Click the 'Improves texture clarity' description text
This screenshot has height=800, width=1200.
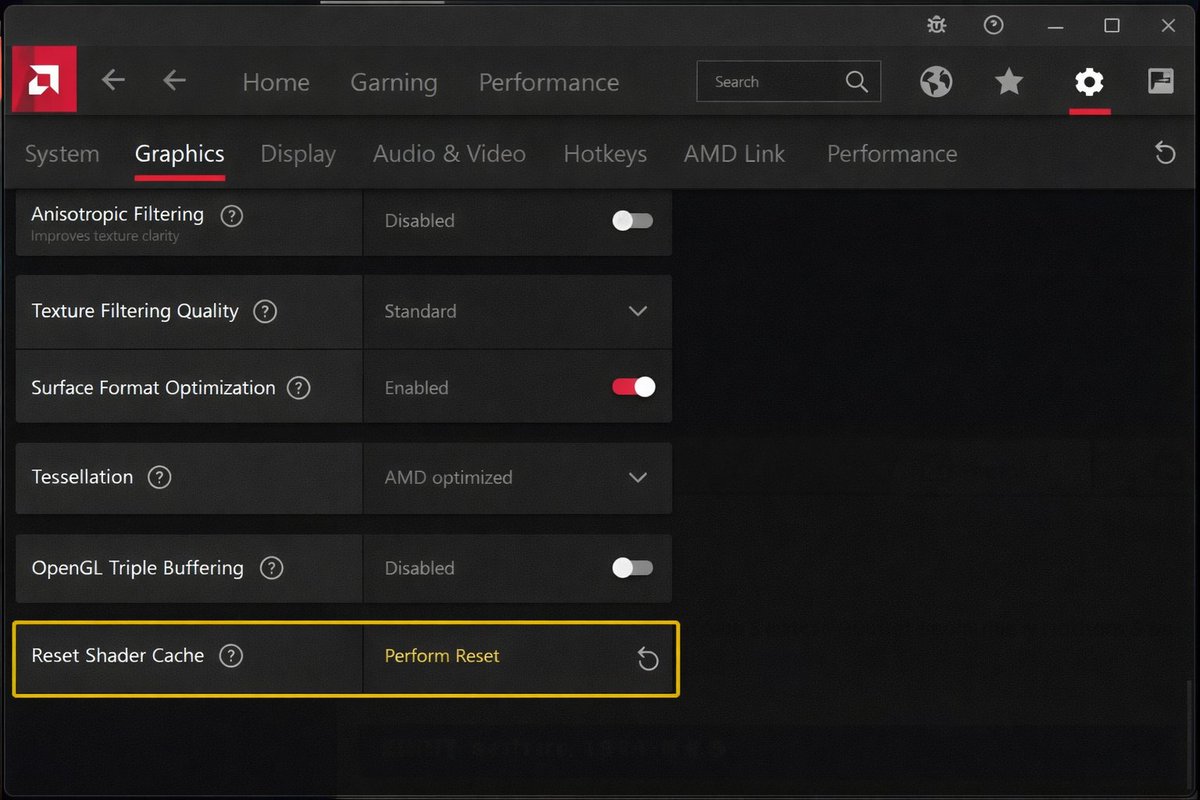[x=105, y=236]
